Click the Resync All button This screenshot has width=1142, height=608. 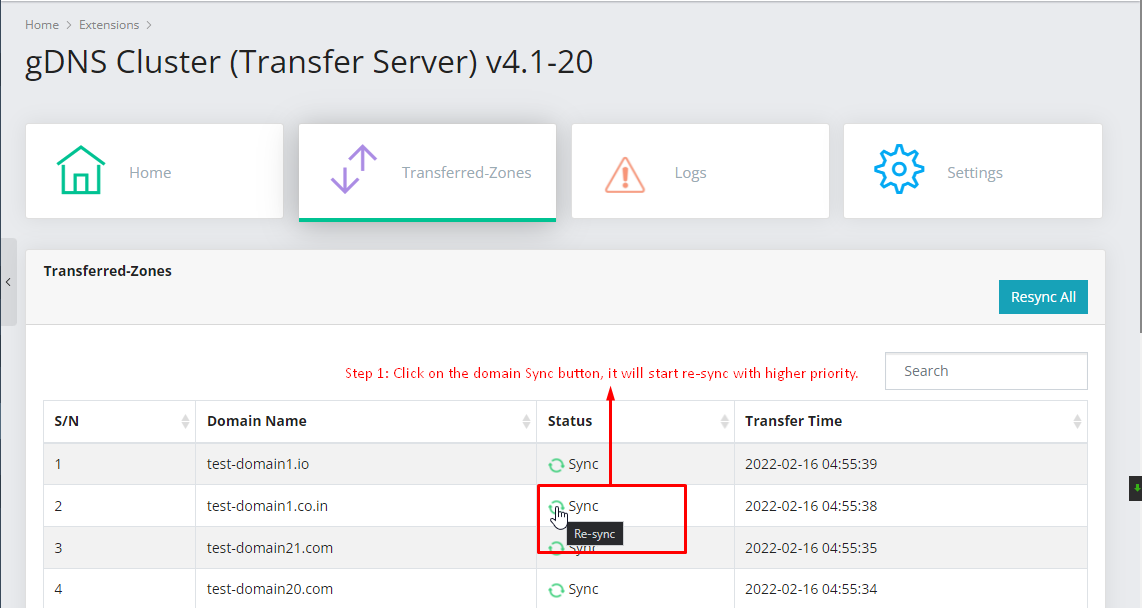click(1043, 297)
